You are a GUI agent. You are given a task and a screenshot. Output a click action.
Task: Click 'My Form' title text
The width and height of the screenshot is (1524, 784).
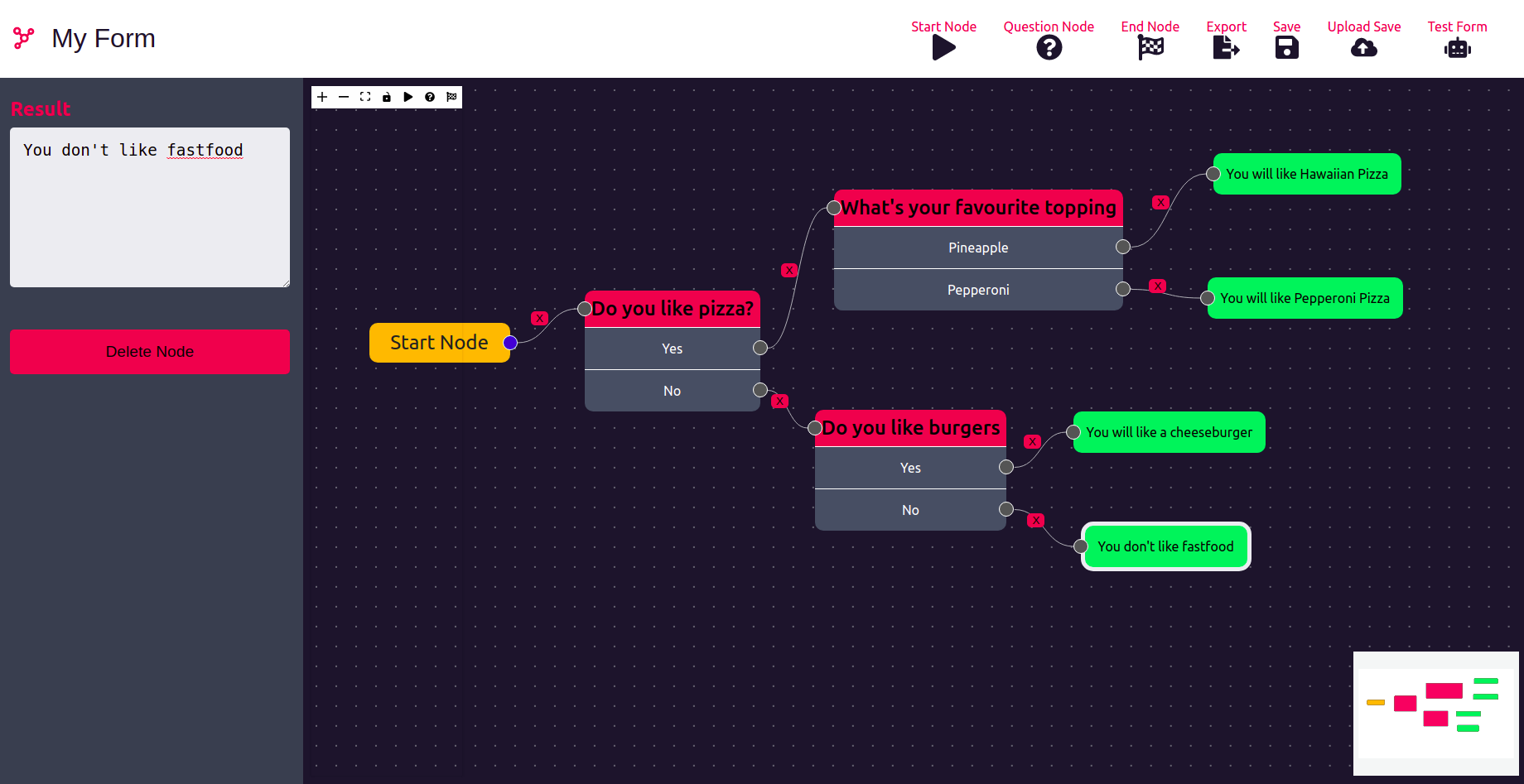coord(104,38)
